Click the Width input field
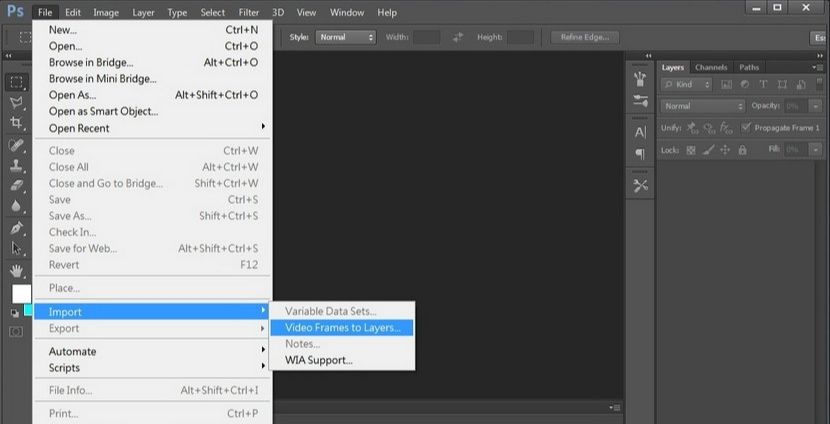Image resolution: width=830 pixels, height=424 pixels. pos(427,37)
